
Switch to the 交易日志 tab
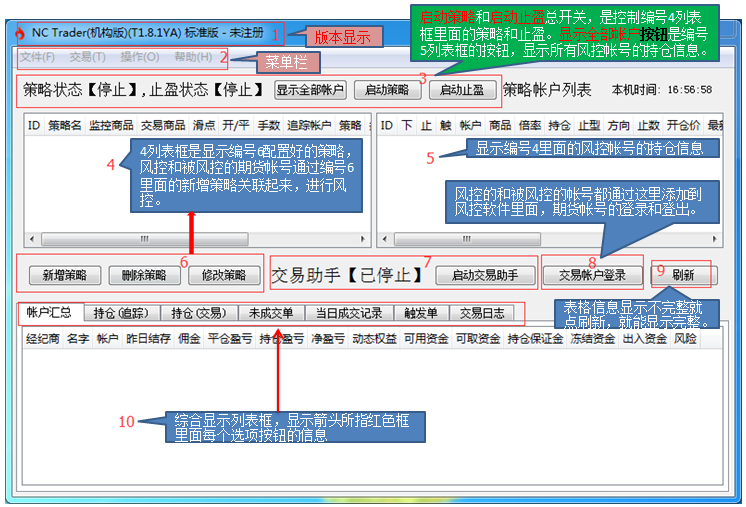482,313
